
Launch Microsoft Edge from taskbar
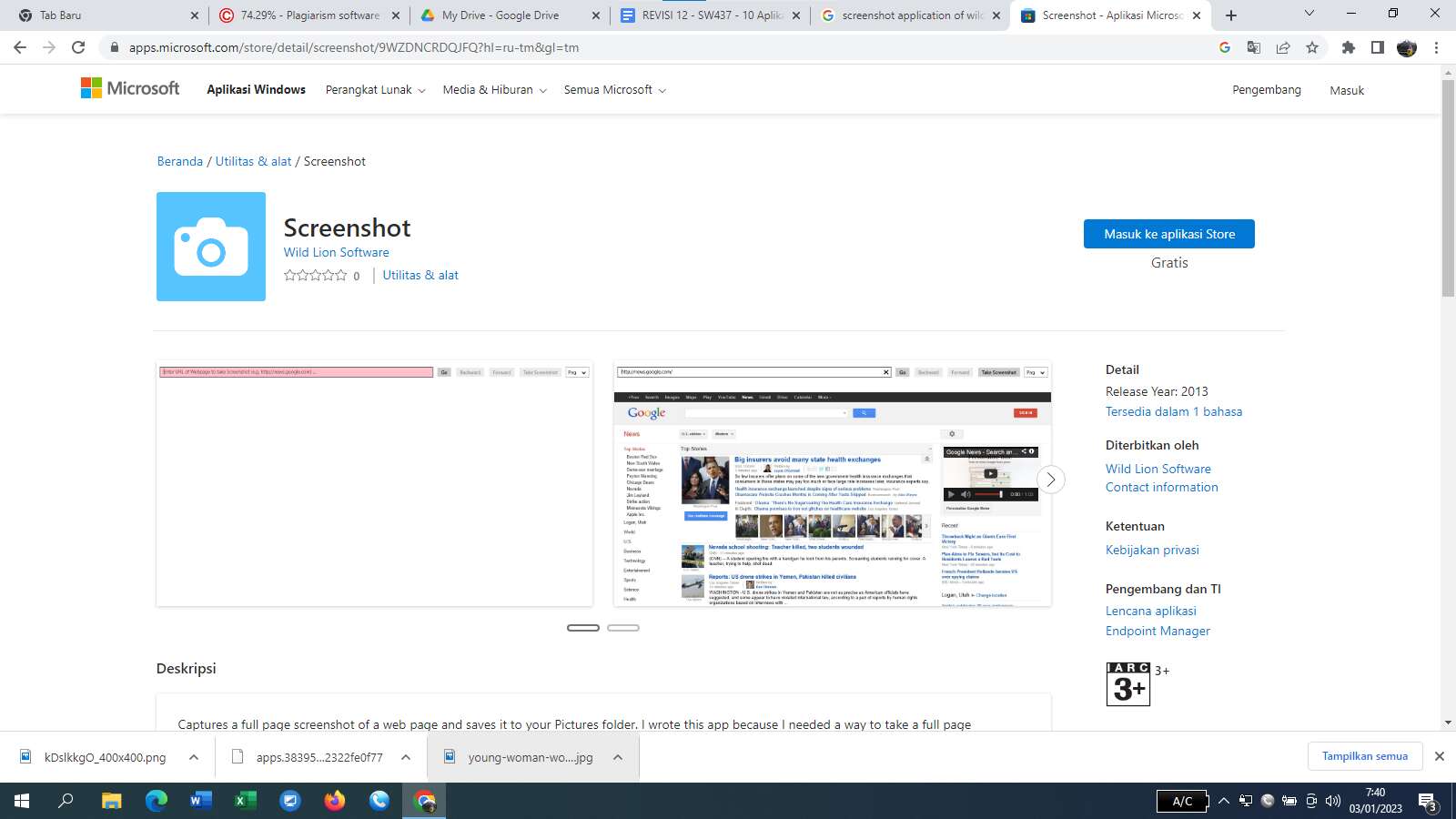pyautogui.click(x=157, y=801)
